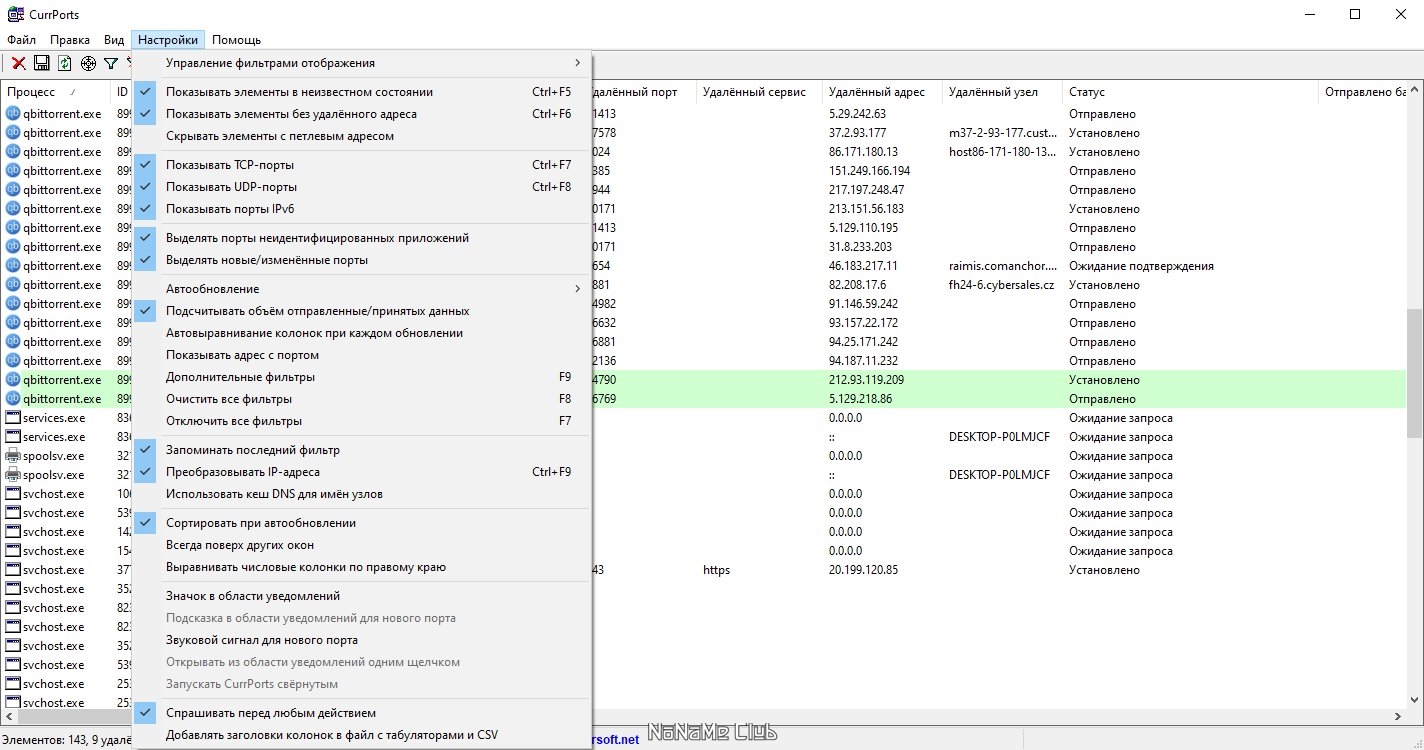Viewport: 1424px width, 750px height.
Task: Toggle showing items without remote address
Action: coord(362,114)
